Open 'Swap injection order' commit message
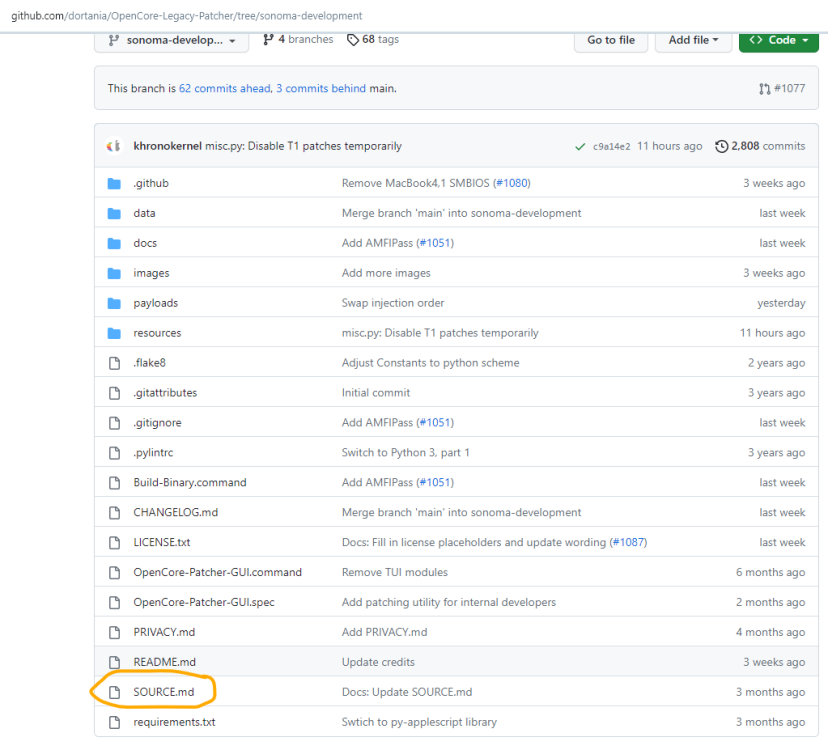828x750 pixels. tap(393, 303)
